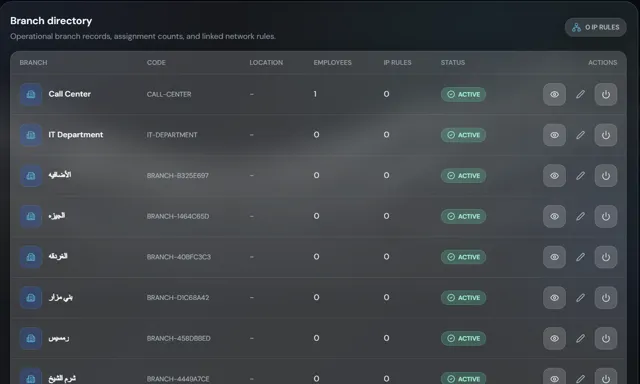The image size is (640, 384).
Task: Click power button for BRANCH-D1C68A42
Action: pyautogui.click(x=606, y=297)
